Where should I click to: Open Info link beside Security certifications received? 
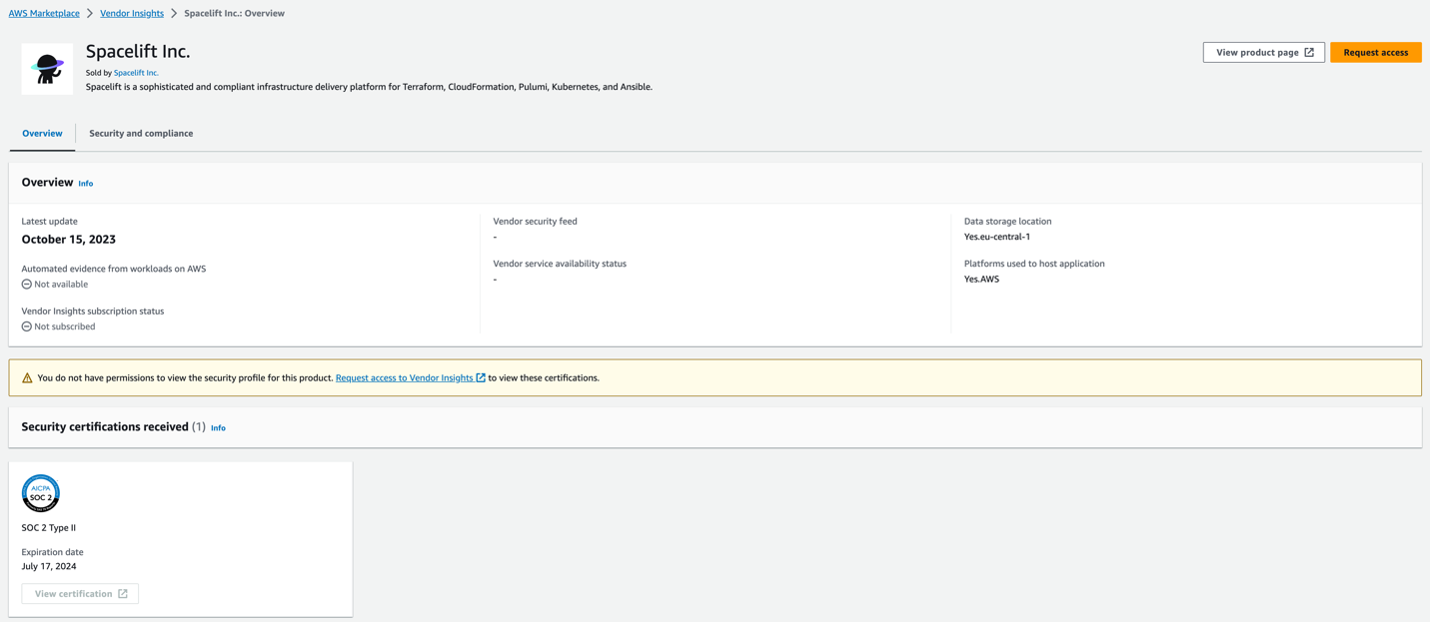218,428
